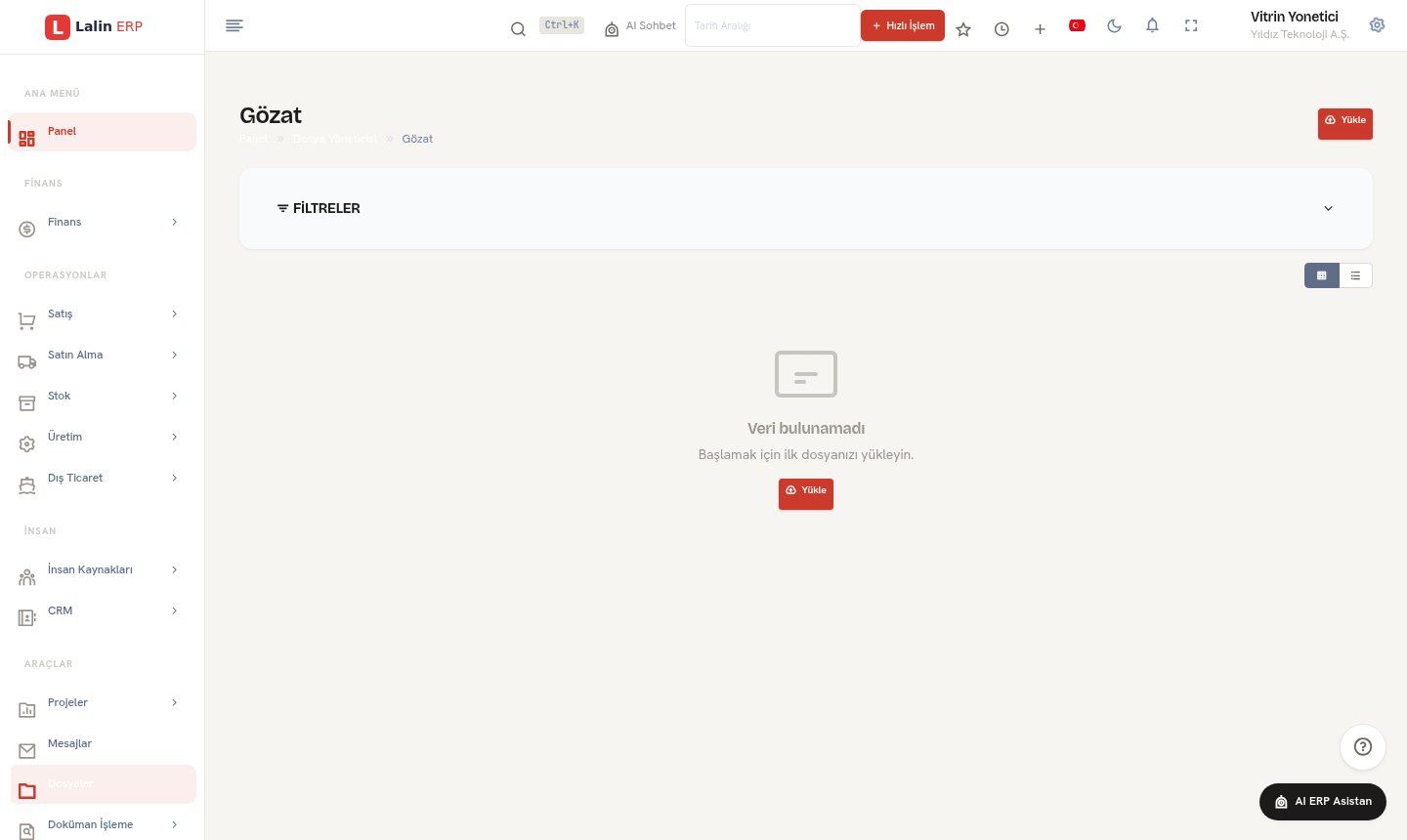Viewport: 1407px width, 840px height.
Task: Click the Panel dashboard icon
Action: pos(27,139)
